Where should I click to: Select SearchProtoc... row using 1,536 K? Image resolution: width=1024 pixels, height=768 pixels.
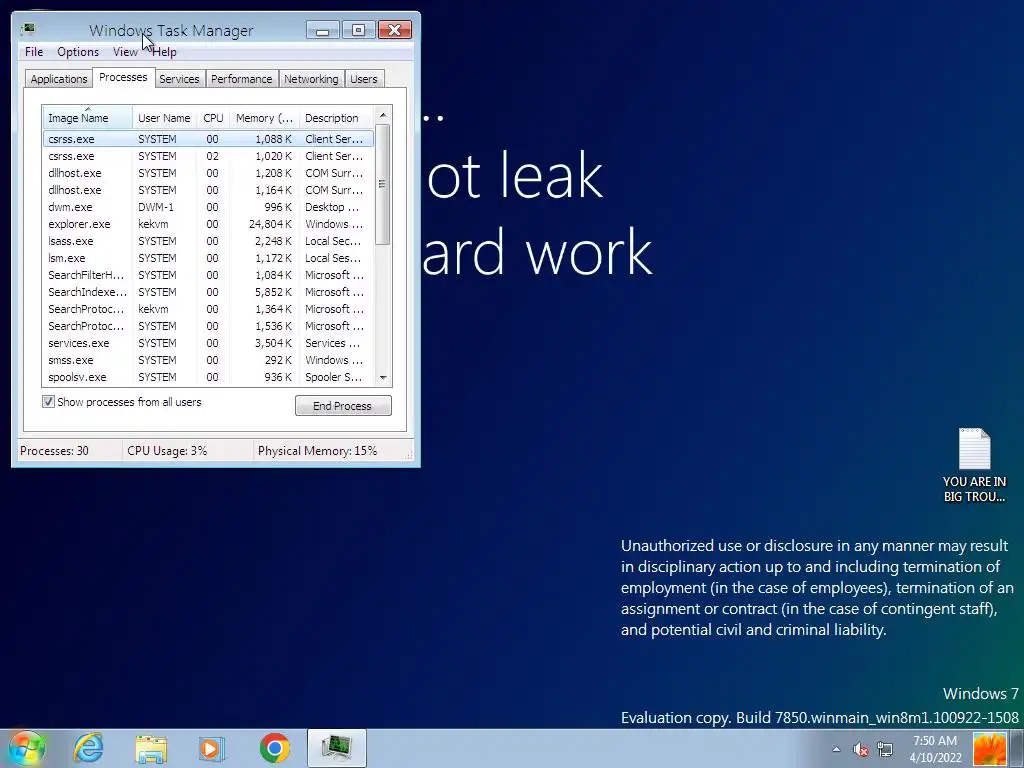[x=208, y=326]
